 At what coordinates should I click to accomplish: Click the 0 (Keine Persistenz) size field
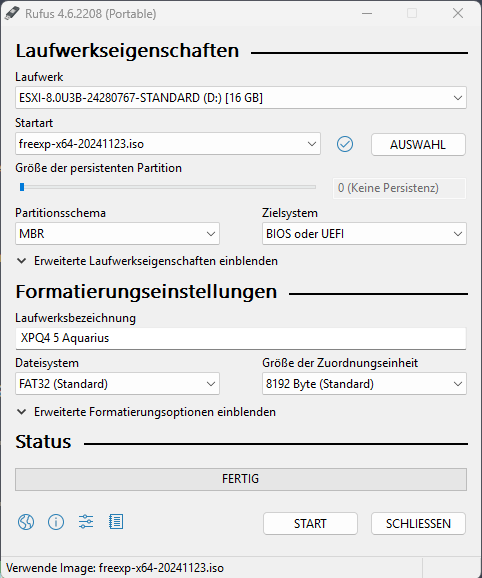click(399, 188)
